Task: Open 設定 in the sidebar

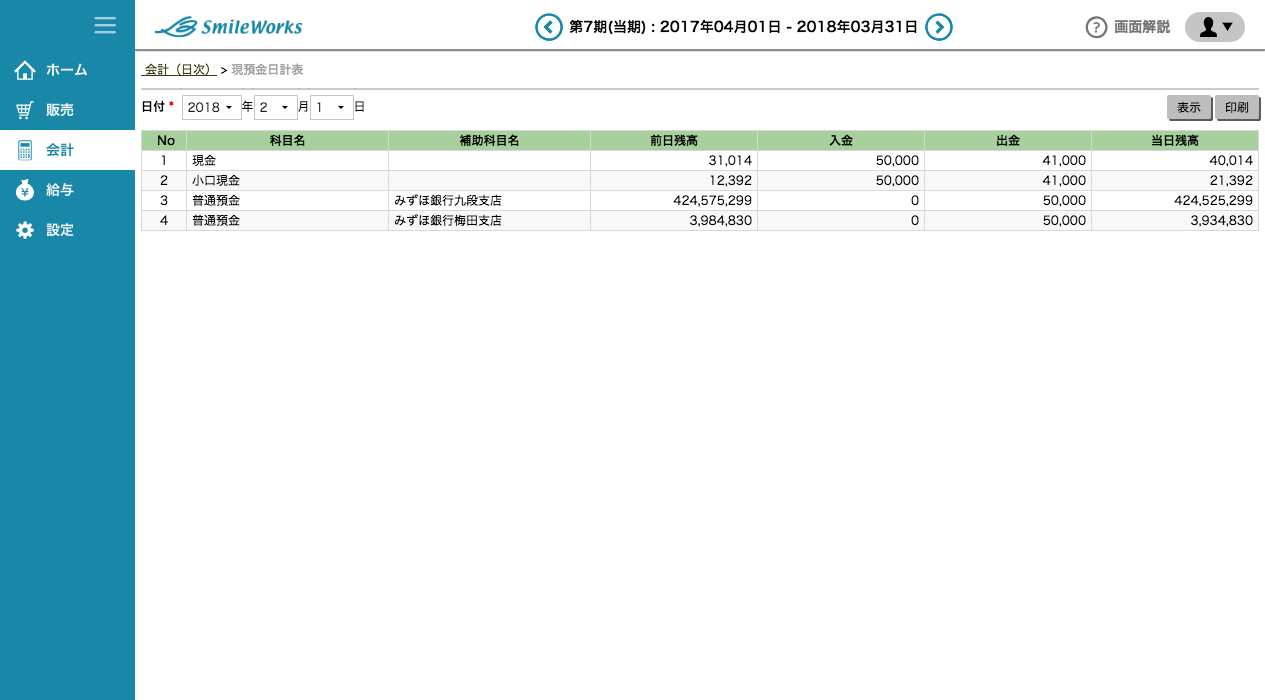Action: coord(67,230)
